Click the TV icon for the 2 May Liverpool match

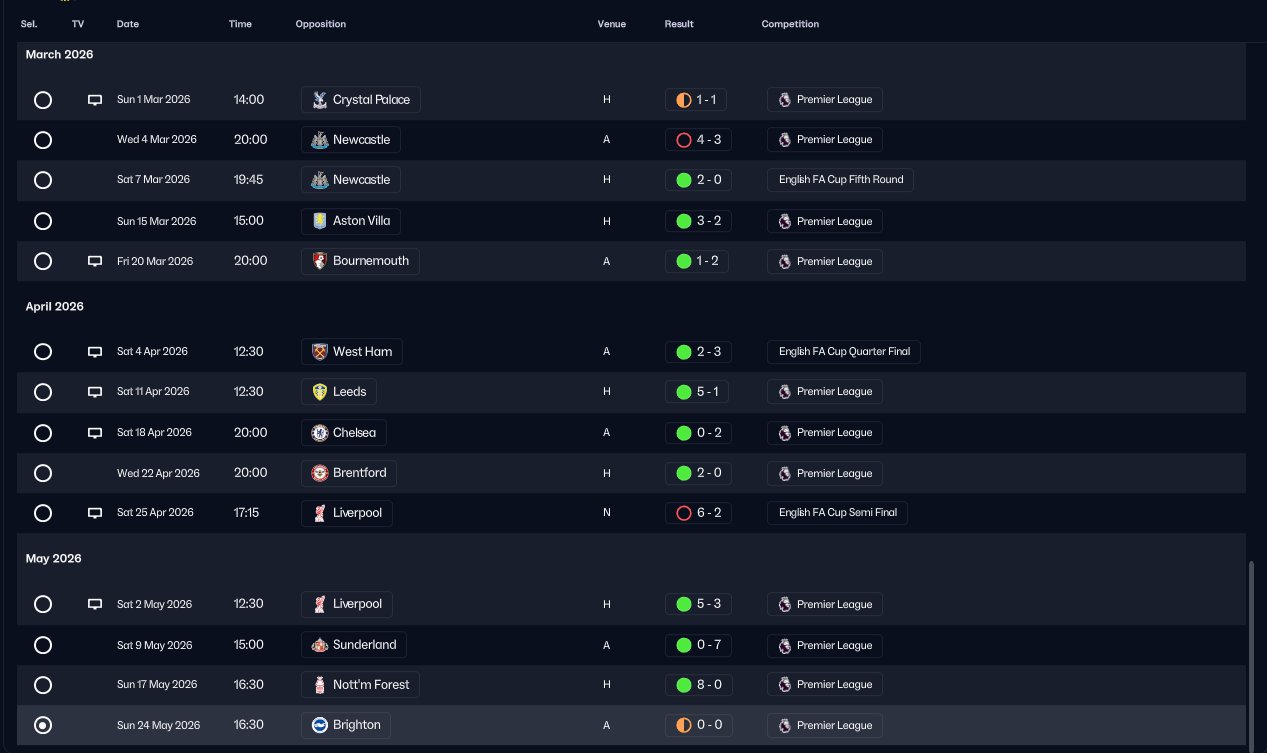(x=95, y=604)
